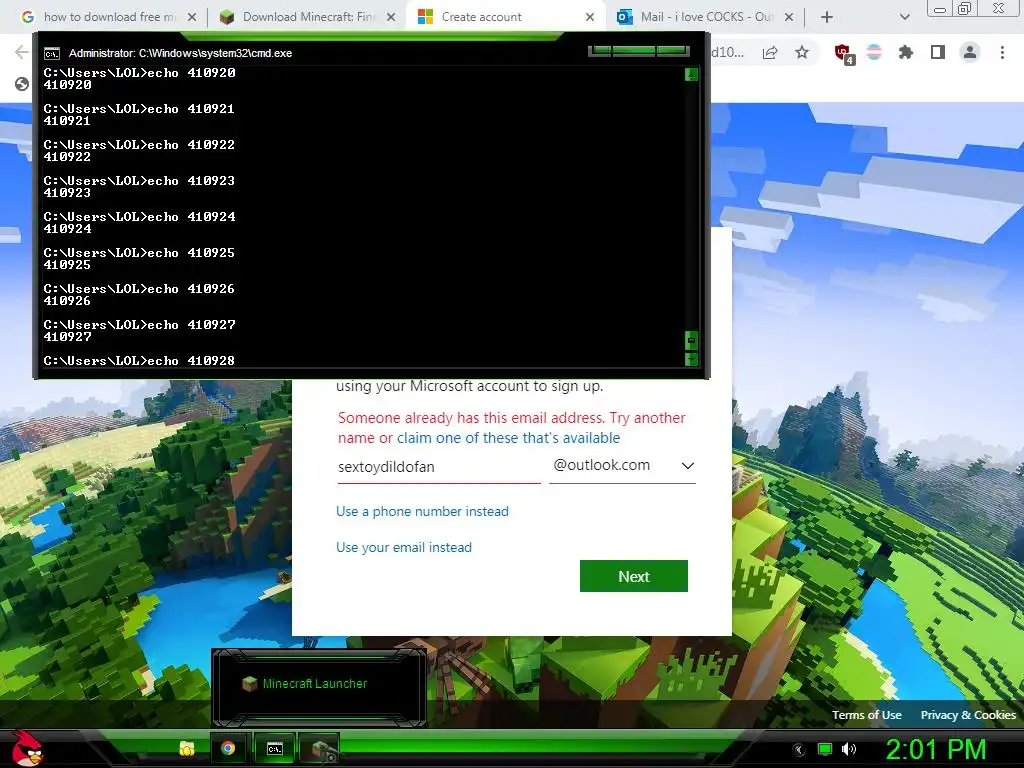Screen dimensions: 1024x768
Task: Click the globe site info icon
Action: (x=22, y=84)
